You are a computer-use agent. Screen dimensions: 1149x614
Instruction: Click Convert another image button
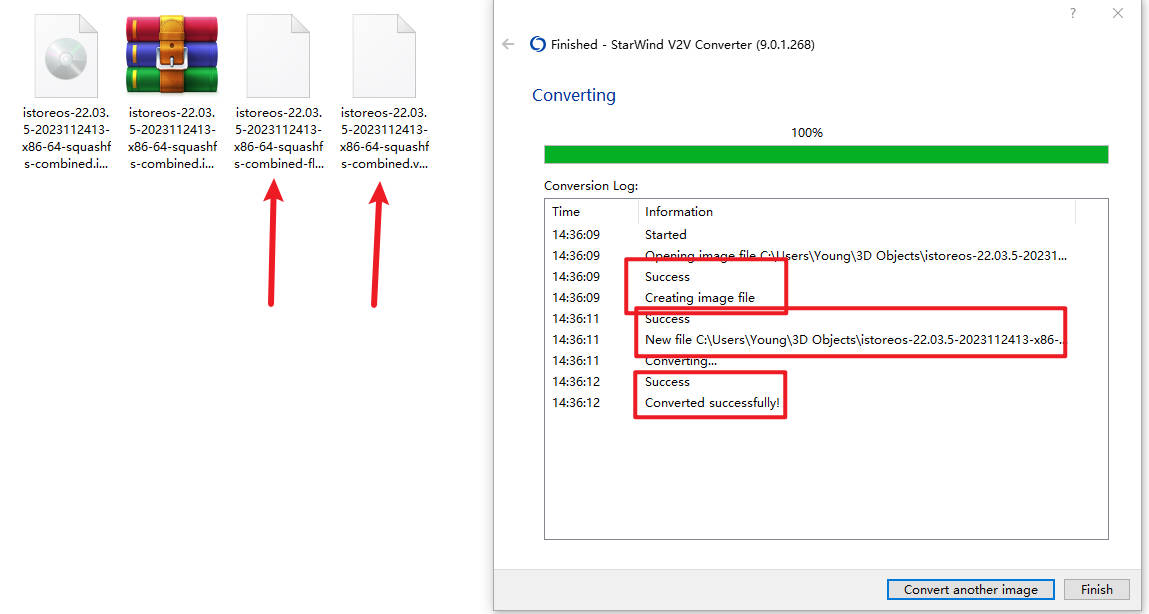(970, 589)
